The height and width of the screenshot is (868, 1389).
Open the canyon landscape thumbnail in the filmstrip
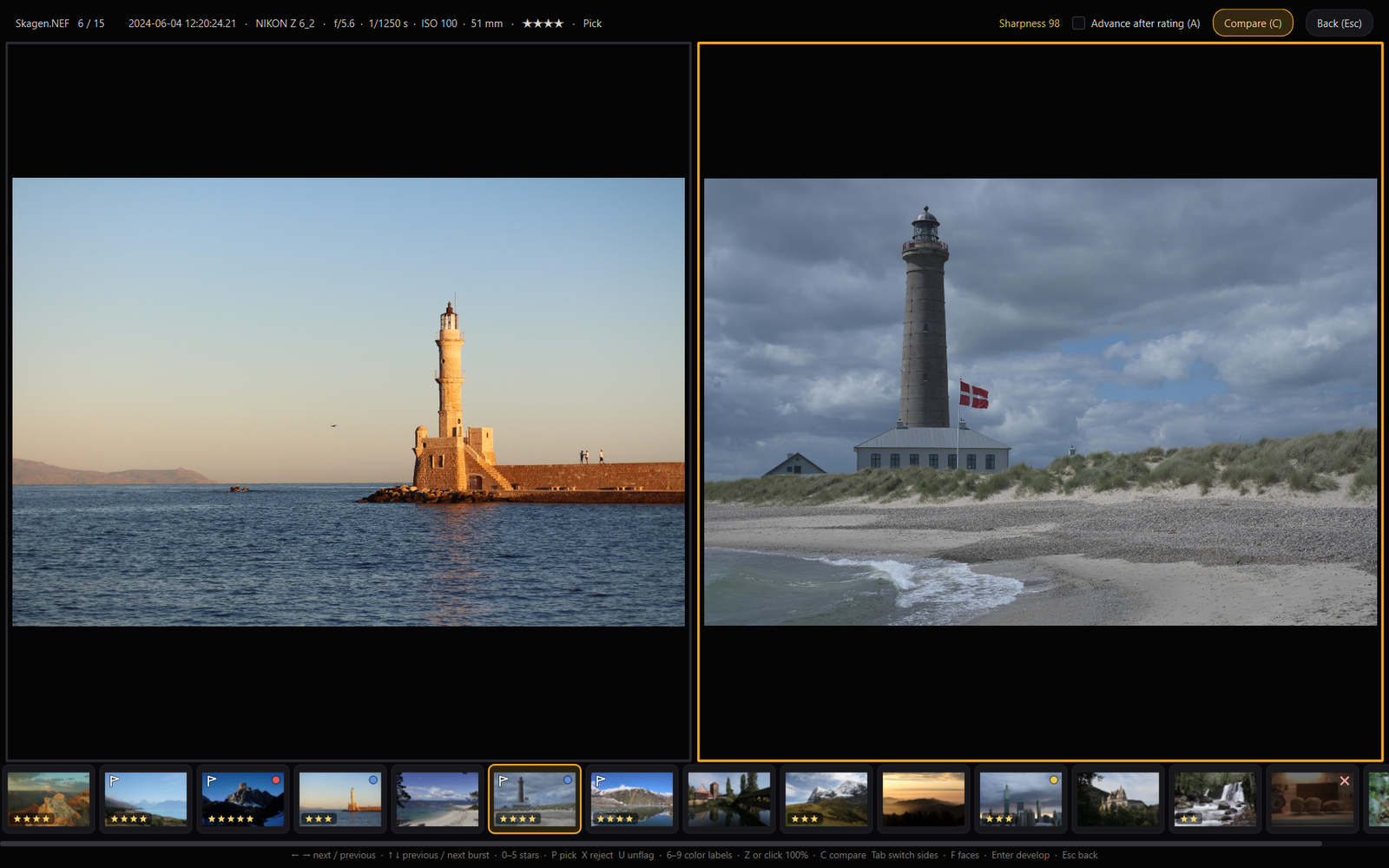tap(49, 799)
